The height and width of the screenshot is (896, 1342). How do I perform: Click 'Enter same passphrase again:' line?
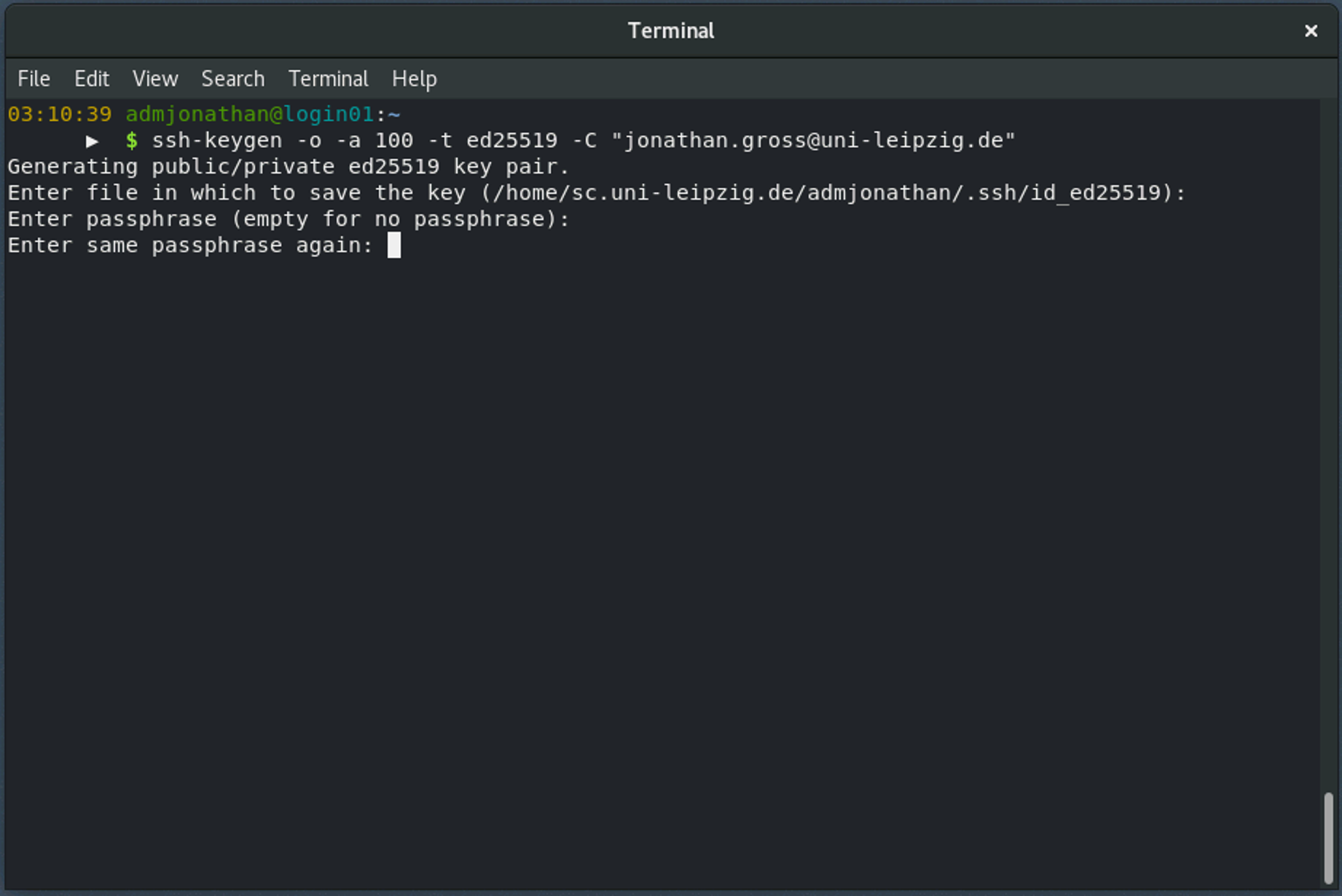pos(191,245)
